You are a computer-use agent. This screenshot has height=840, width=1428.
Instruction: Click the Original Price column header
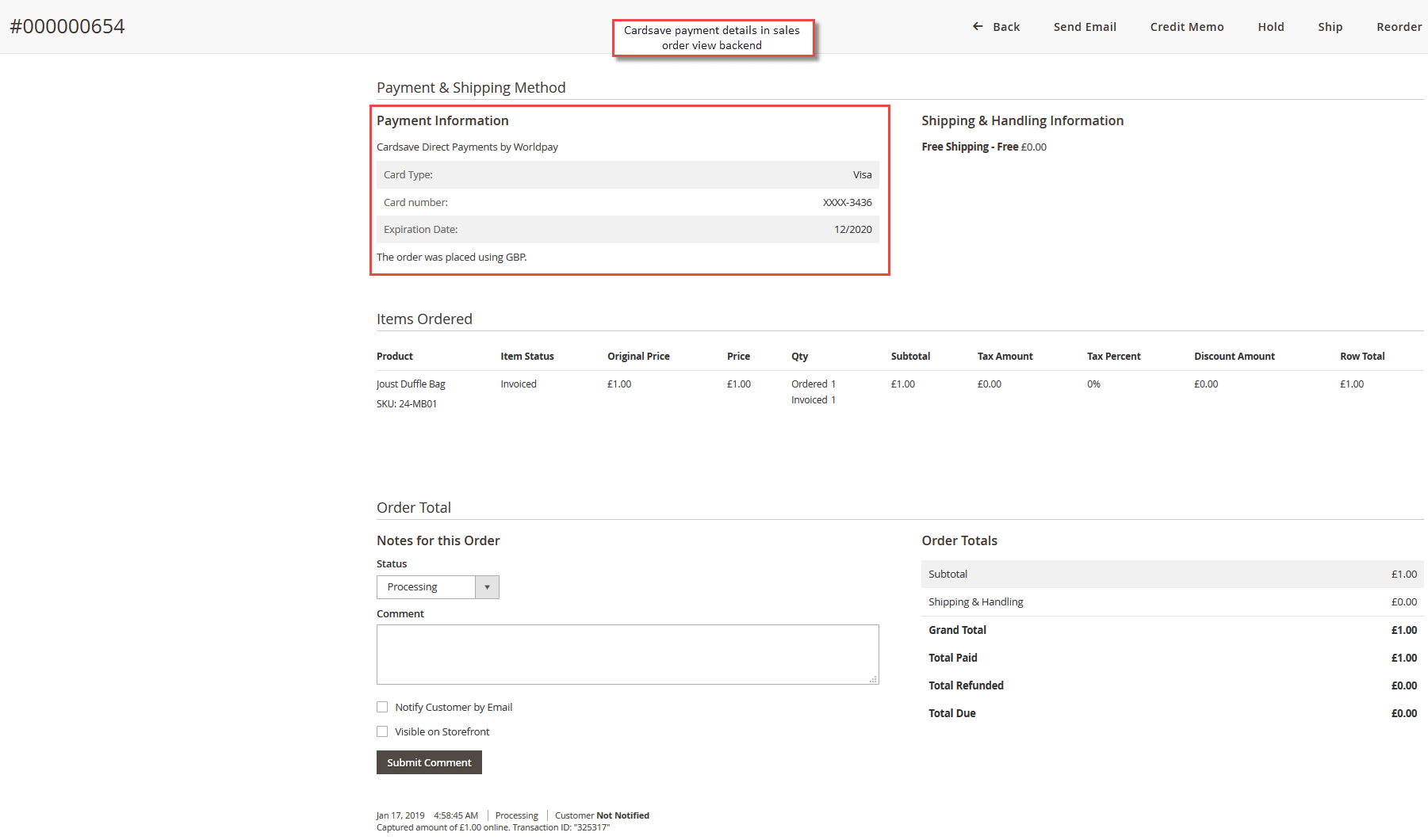click(x=638, y=357)
